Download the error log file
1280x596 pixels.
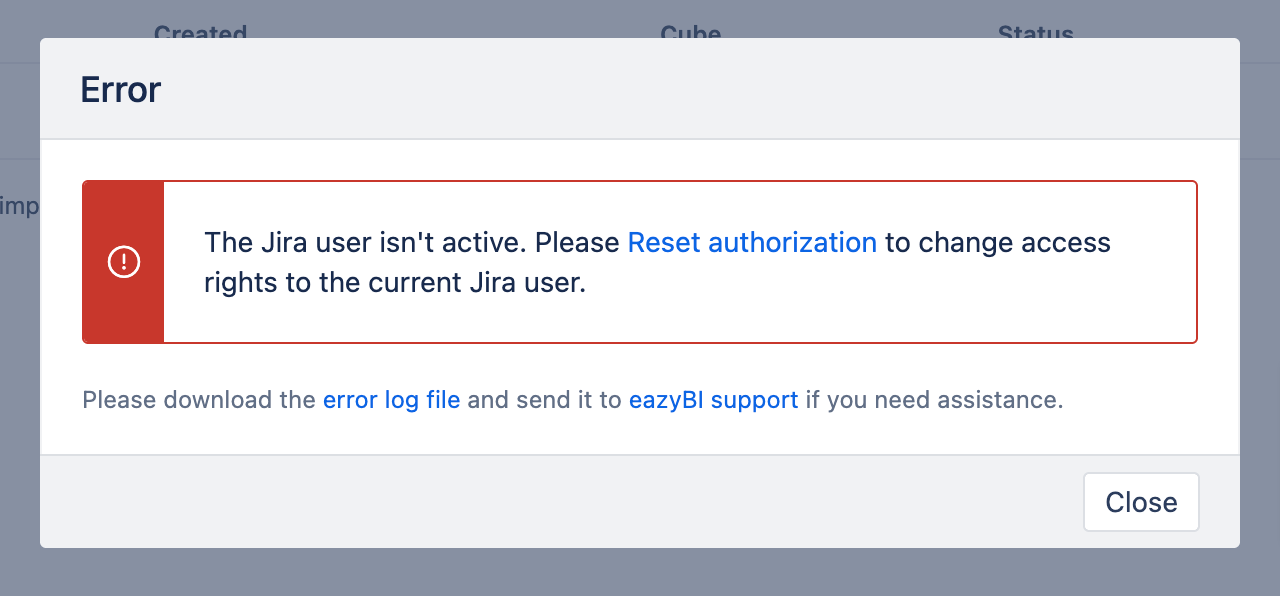pyautogui.click(x=391, y=400)
